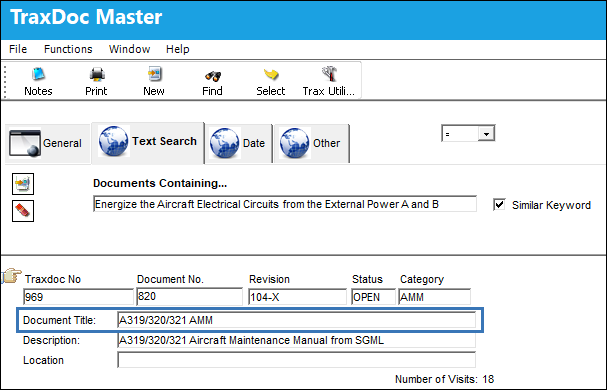Switch to the Date tab
Screen dimensions: 607x390
(238, 143)
